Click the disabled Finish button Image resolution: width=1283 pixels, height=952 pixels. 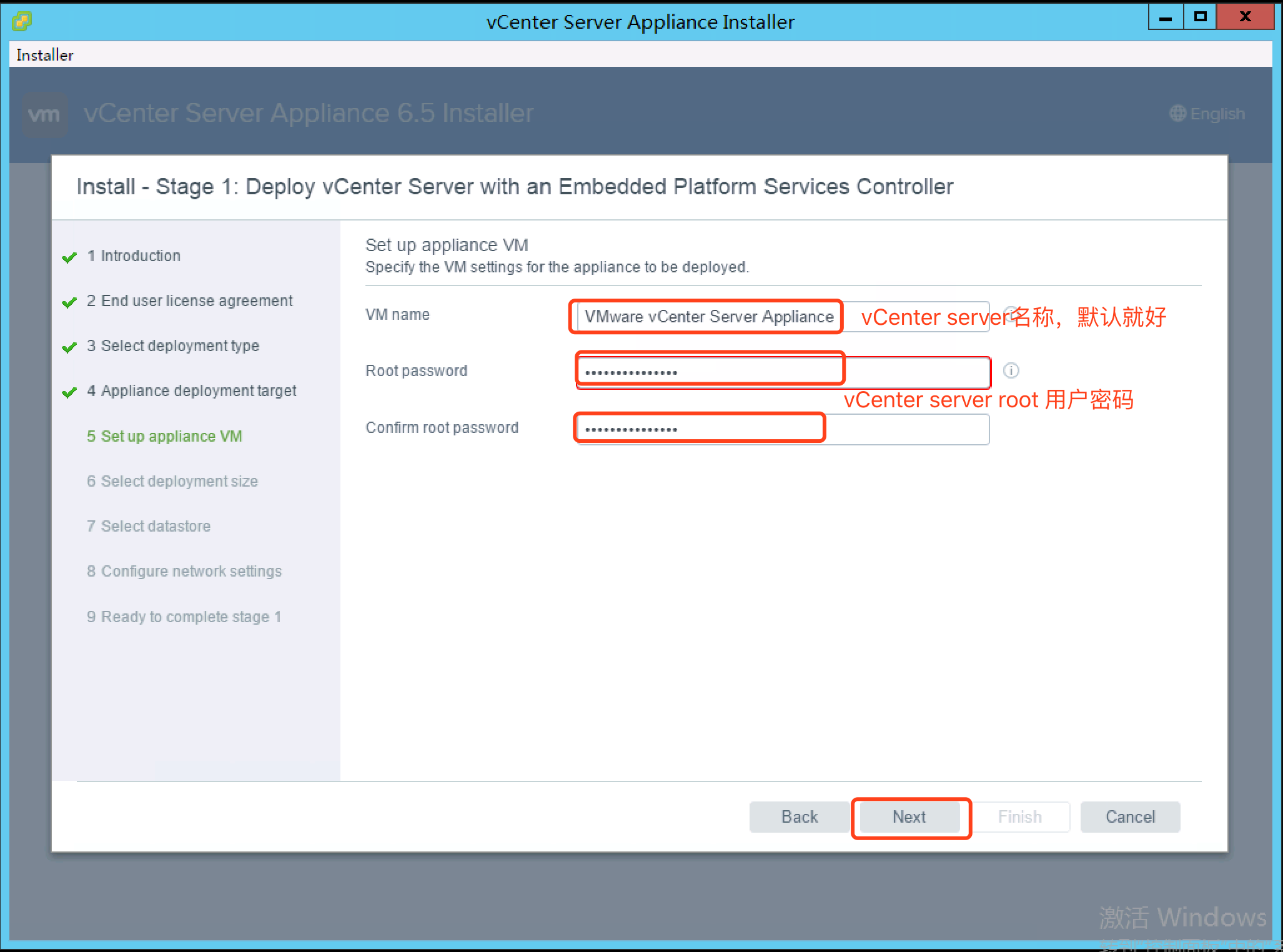point(1019,817)
